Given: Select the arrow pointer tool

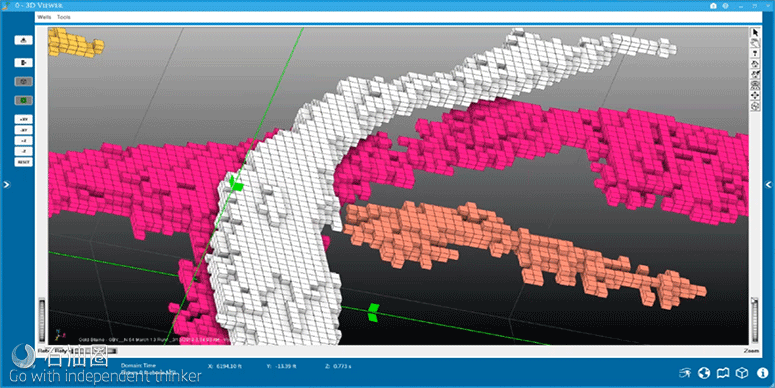Looking at the screenshot, I should (755, 33).
